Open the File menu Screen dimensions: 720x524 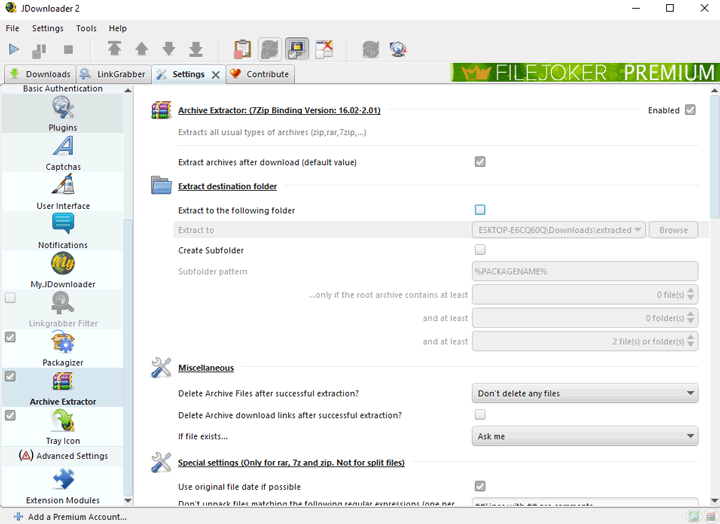tap(12, 28)
